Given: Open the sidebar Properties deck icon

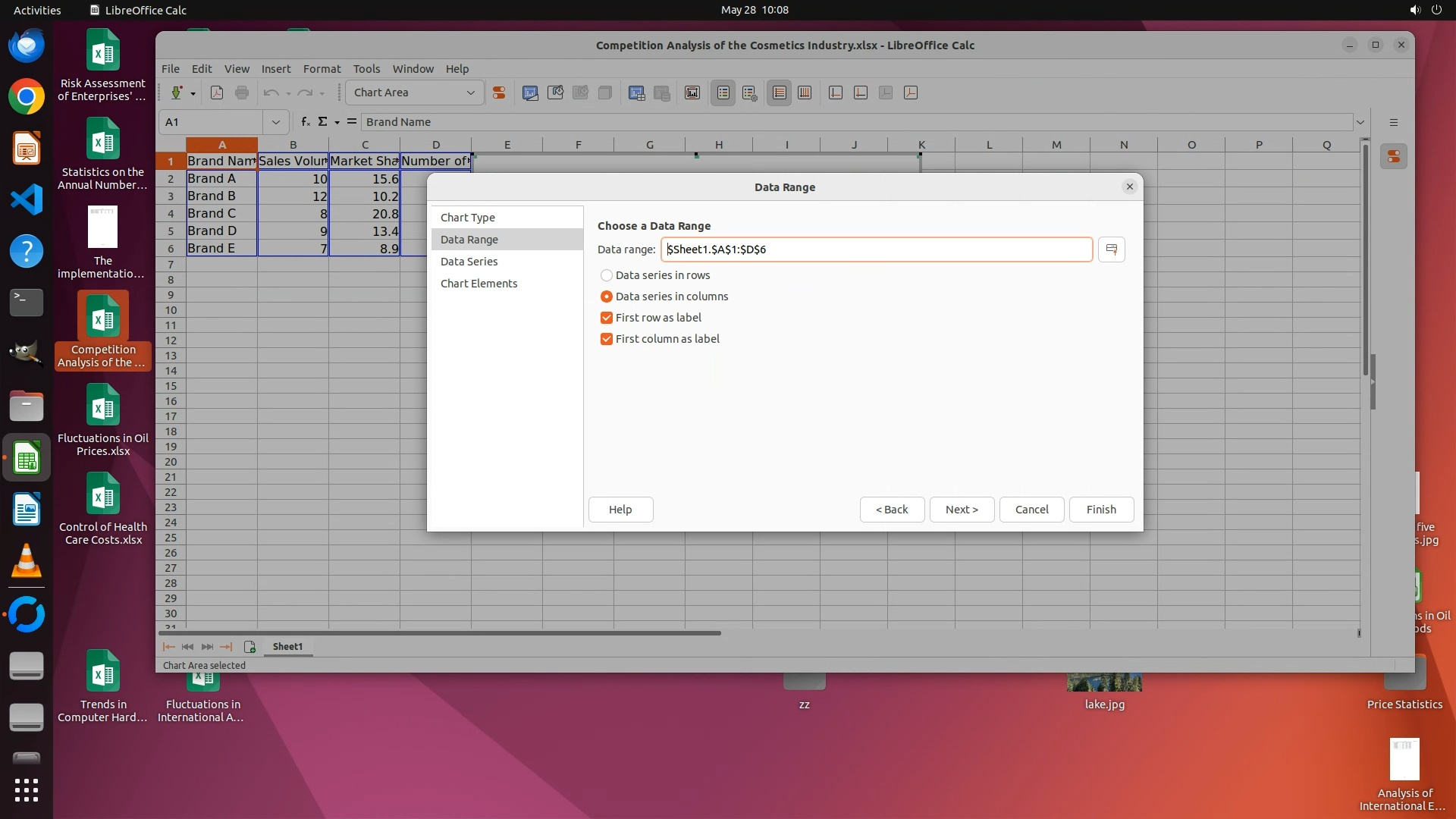Looking at the screenshot, I should [x=1394, y=157].
